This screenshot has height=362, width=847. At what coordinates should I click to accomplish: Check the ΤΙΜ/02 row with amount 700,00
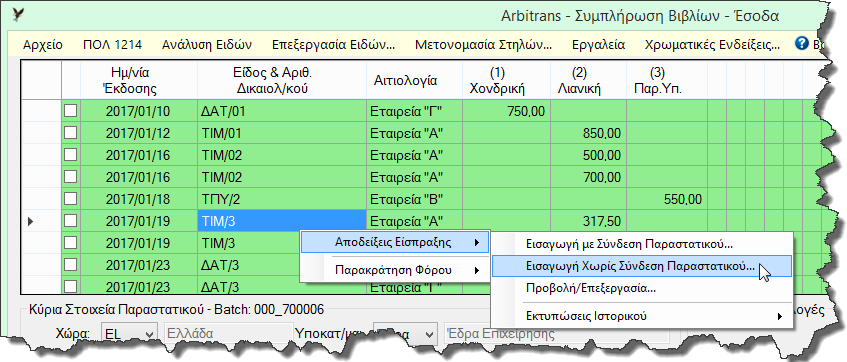tap(71, 177)
